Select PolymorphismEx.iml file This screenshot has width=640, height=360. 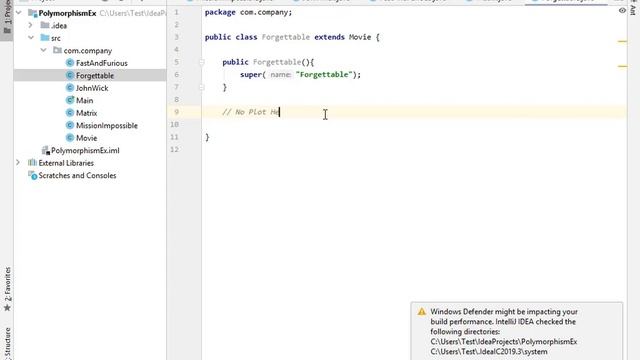click(85, 150)
